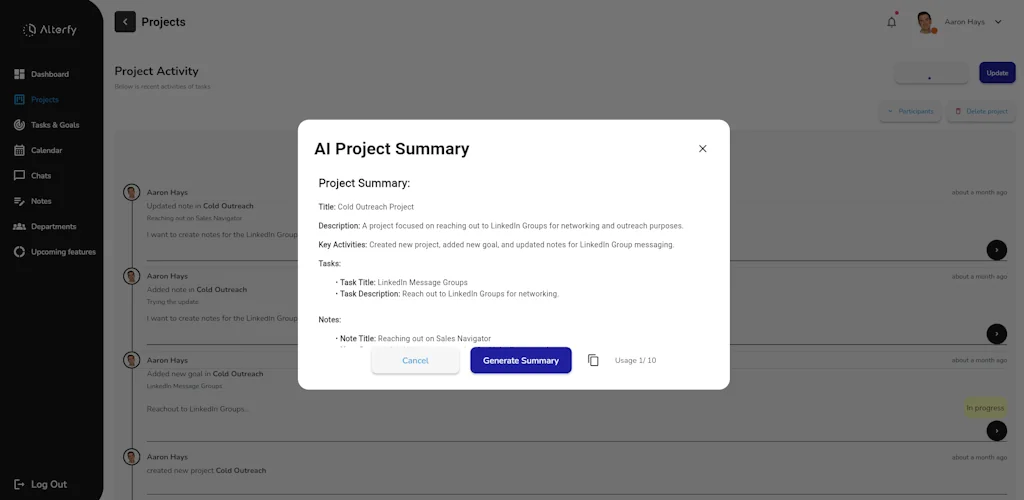Screen dimensions: 1024x500
Task: Click the copy summary icon
Action: pyautogui.click(x=593, y=360)
